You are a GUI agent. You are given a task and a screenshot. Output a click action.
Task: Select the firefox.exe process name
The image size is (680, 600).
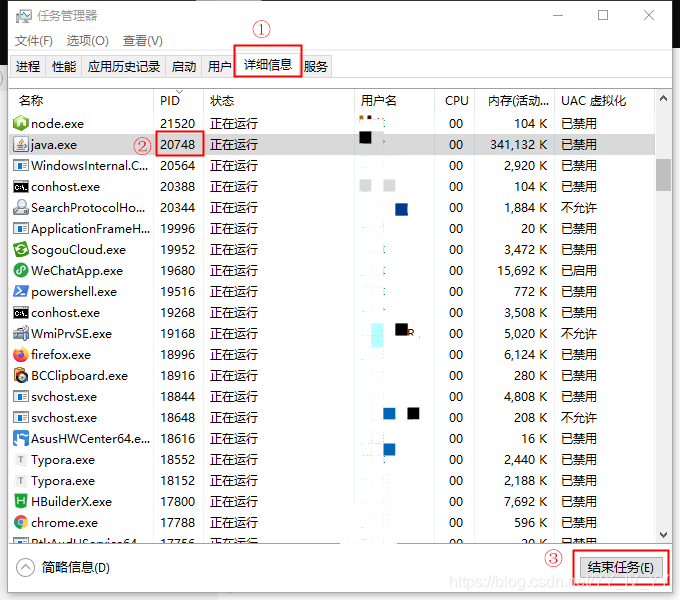pyautogui.click(x=61, y=355)
